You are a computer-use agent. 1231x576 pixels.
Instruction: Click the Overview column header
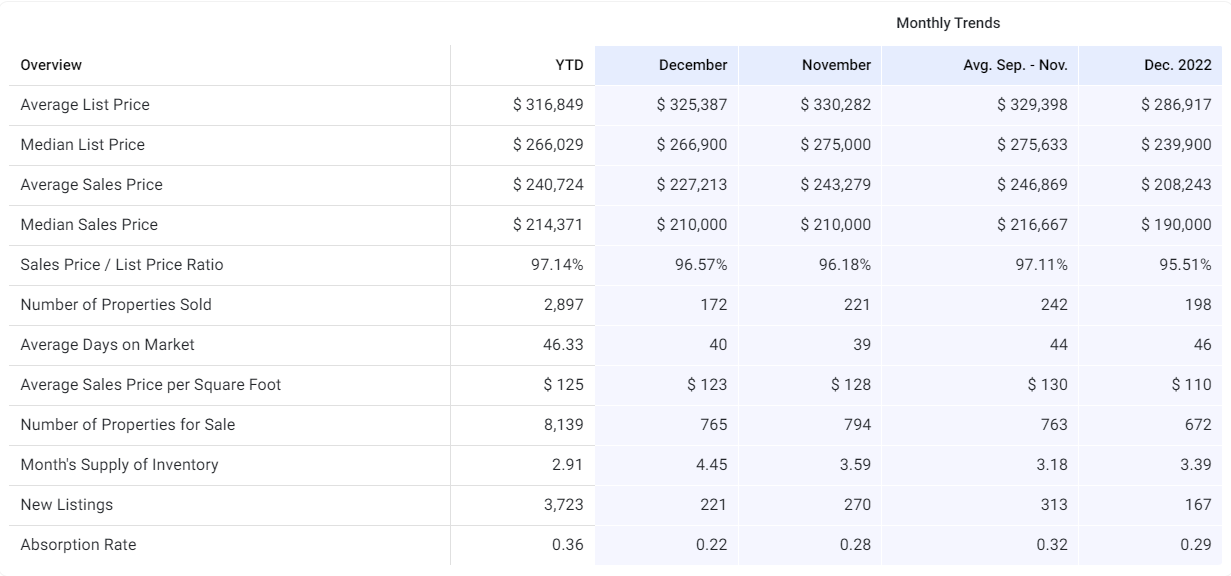51,65
